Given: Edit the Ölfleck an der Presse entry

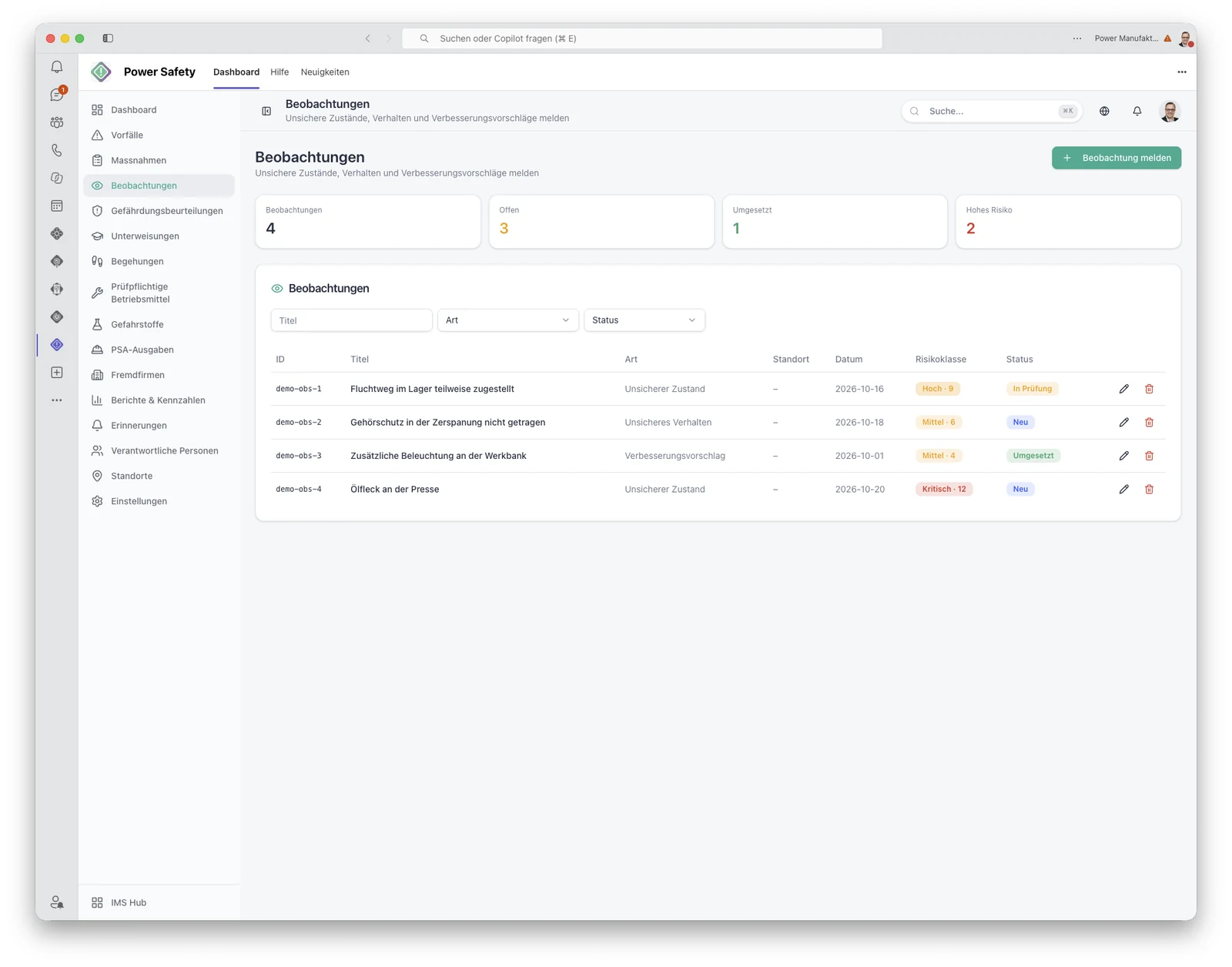Looking at the screenshot, I should (x=1123, y=489).
